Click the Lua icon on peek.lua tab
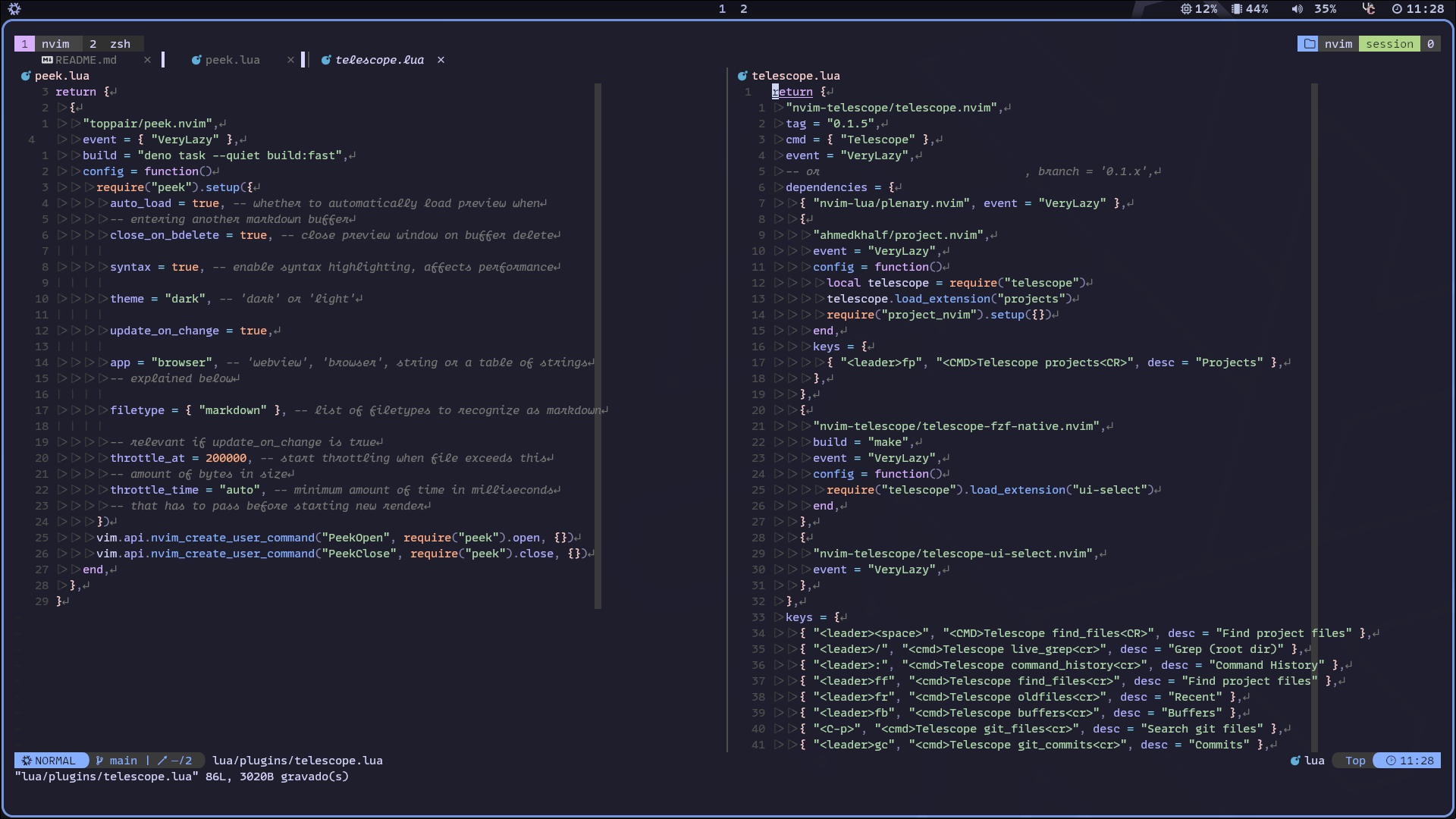1456x819 pixels. coord(196,60)
